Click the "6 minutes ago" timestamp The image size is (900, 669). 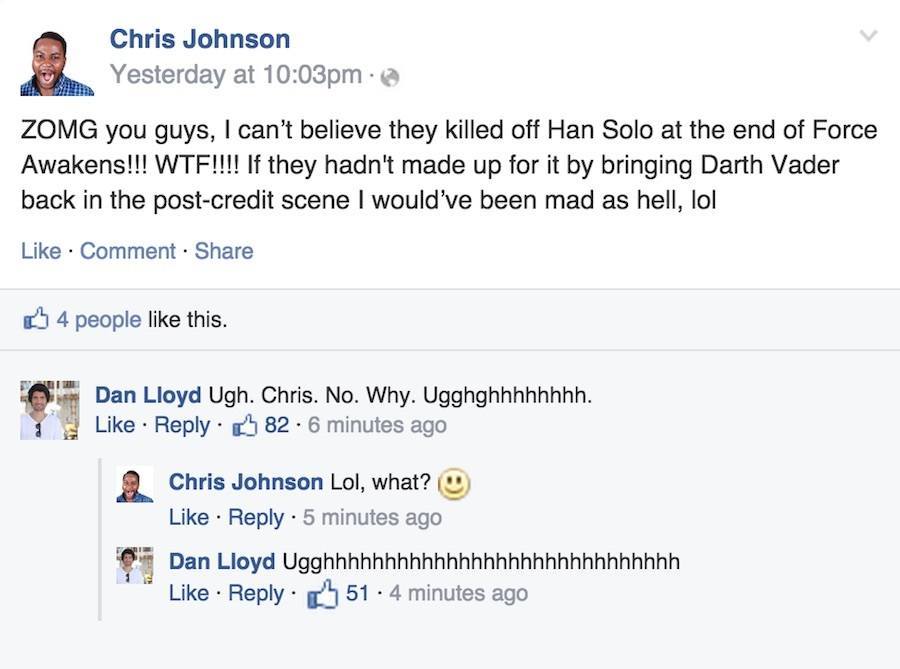coord(377,424)
